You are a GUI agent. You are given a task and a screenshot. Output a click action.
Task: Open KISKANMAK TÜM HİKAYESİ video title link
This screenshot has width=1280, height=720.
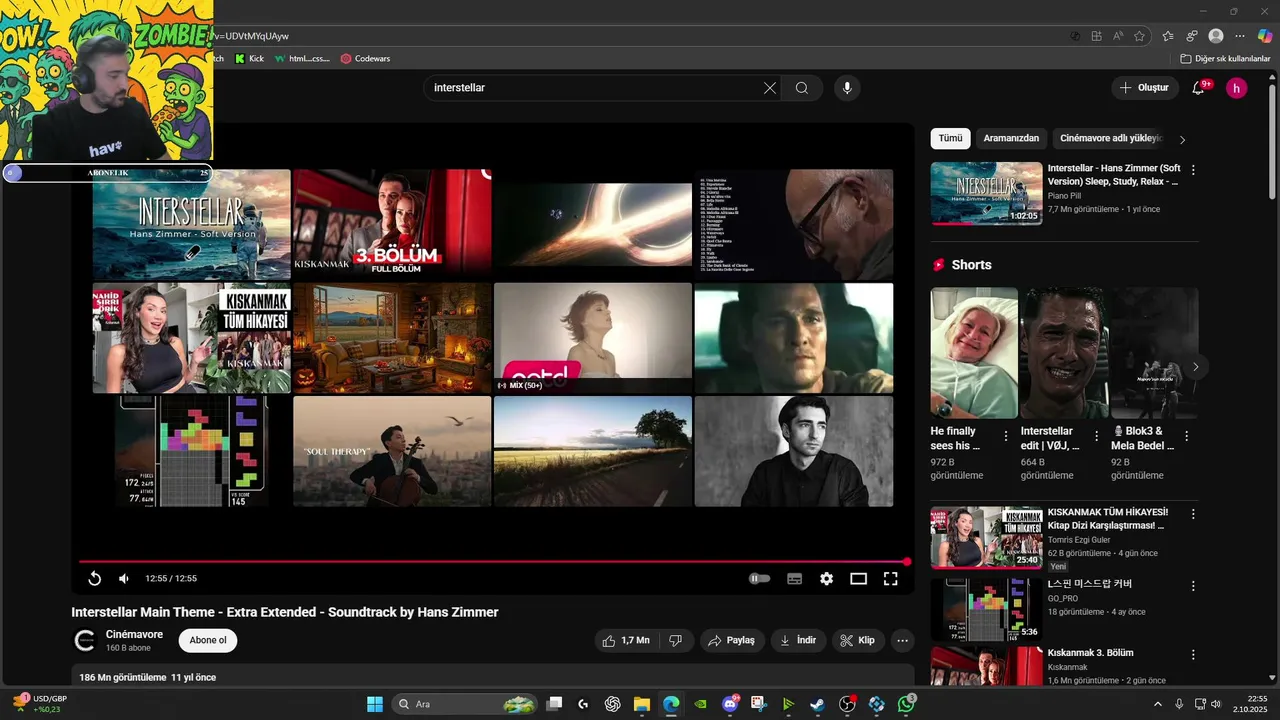point(1107,518)
